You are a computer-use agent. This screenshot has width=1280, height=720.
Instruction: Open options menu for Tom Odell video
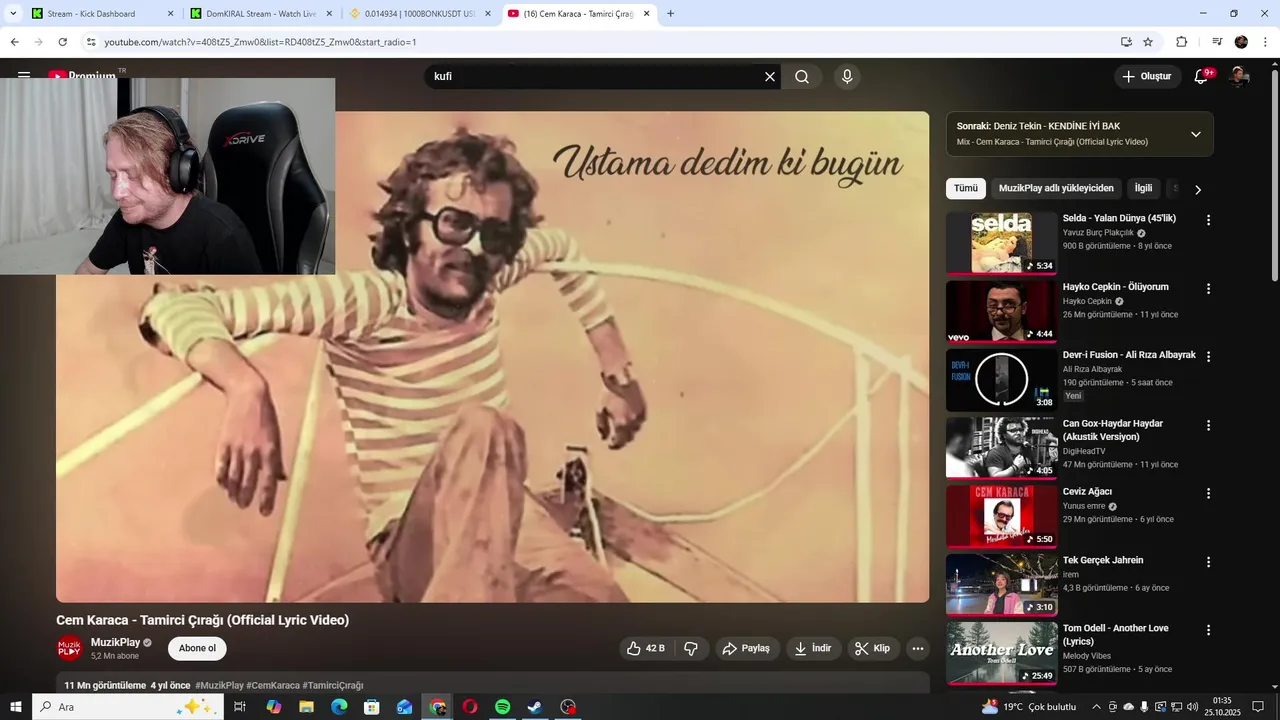pyautogui.click(x=1208, y=630)
